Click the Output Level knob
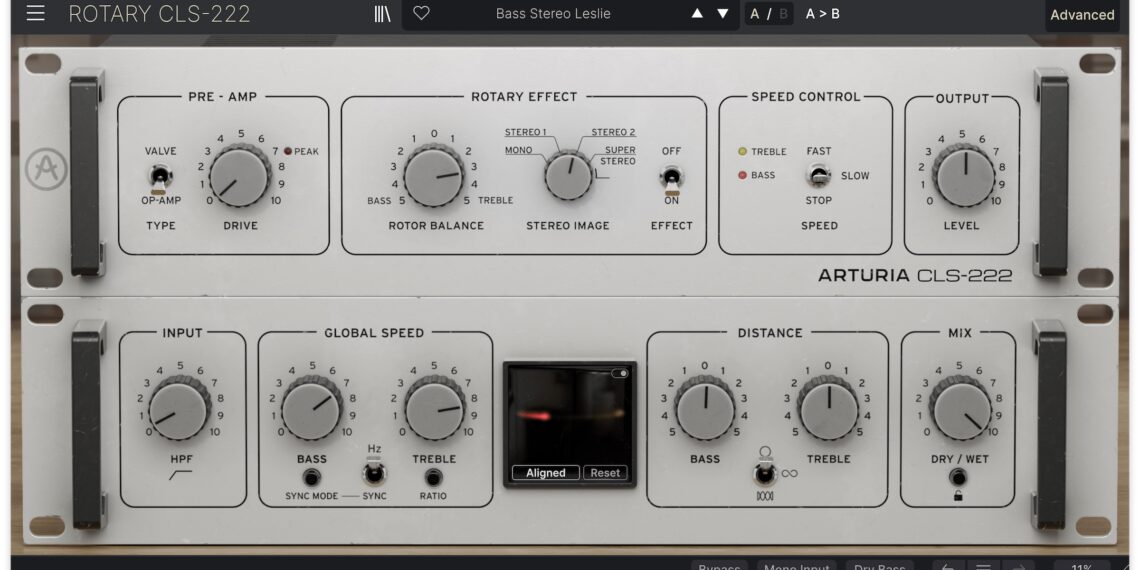The height and width of the screenshot is (570, 1140). (x=964, y=175)
